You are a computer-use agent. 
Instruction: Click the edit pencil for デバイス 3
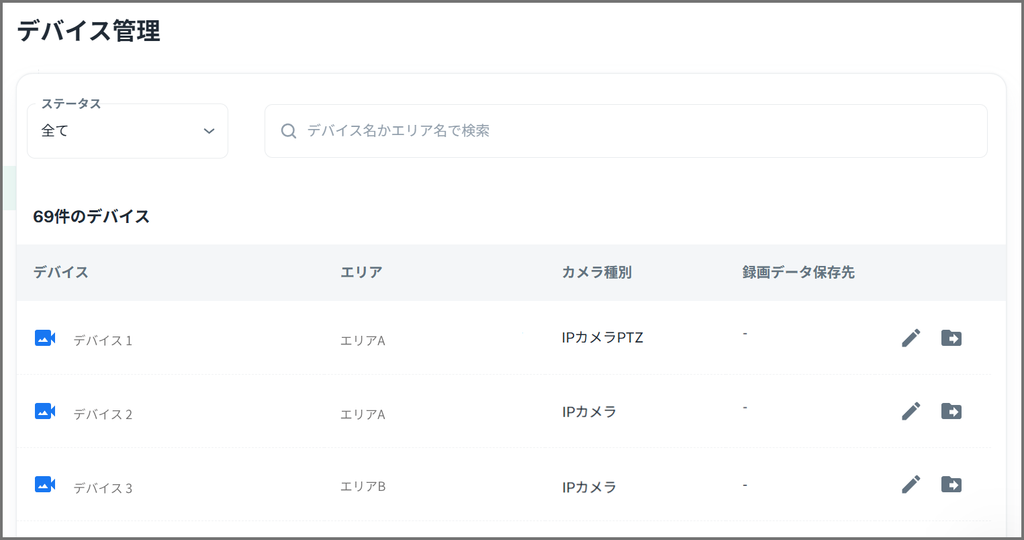[x=910, y=485]
